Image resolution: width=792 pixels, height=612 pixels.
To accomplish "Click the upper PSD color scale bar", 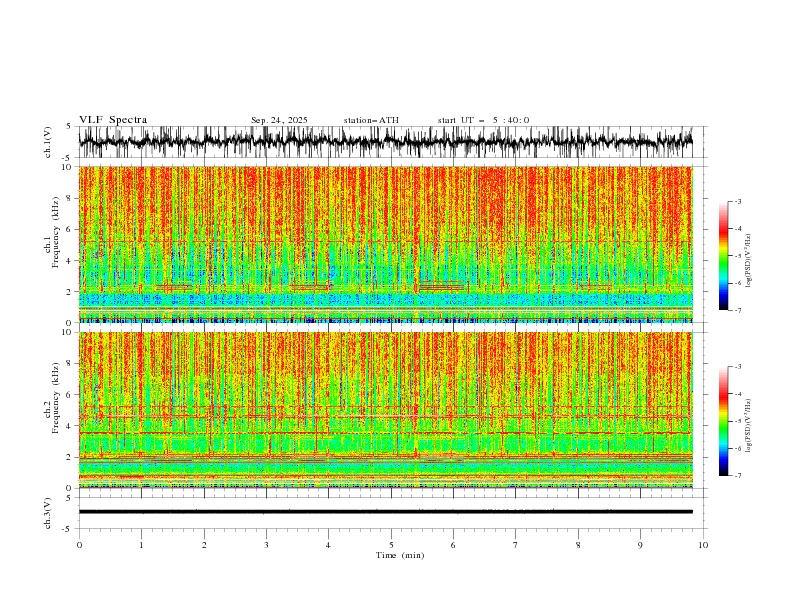I will click(724, 256).
